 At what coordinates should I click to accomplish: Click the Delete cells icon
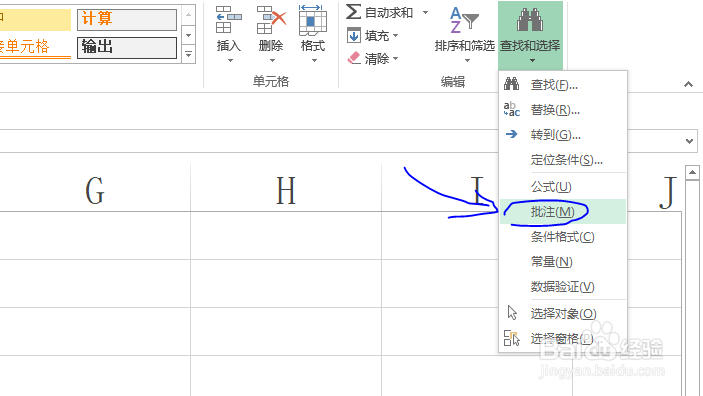point(271,20)
